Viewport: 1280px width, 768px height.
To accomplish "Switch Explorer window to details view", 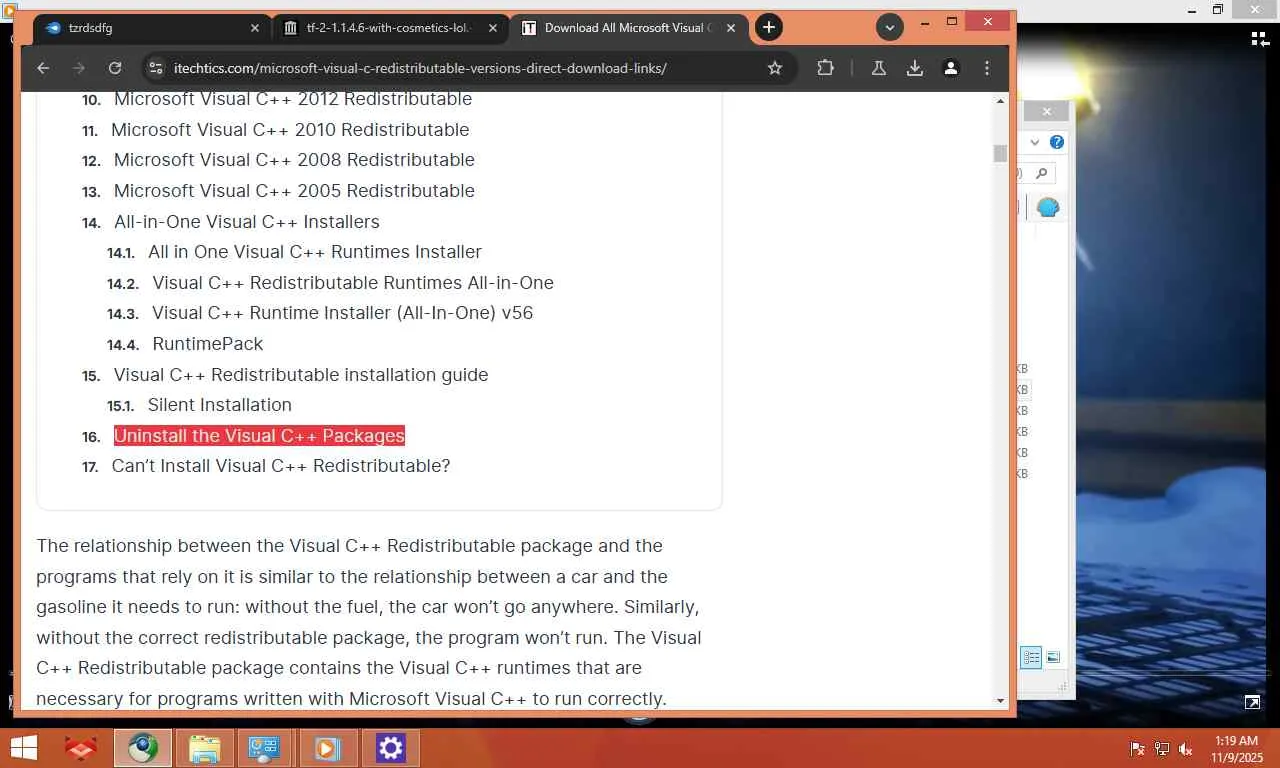I will (1031, 657).
